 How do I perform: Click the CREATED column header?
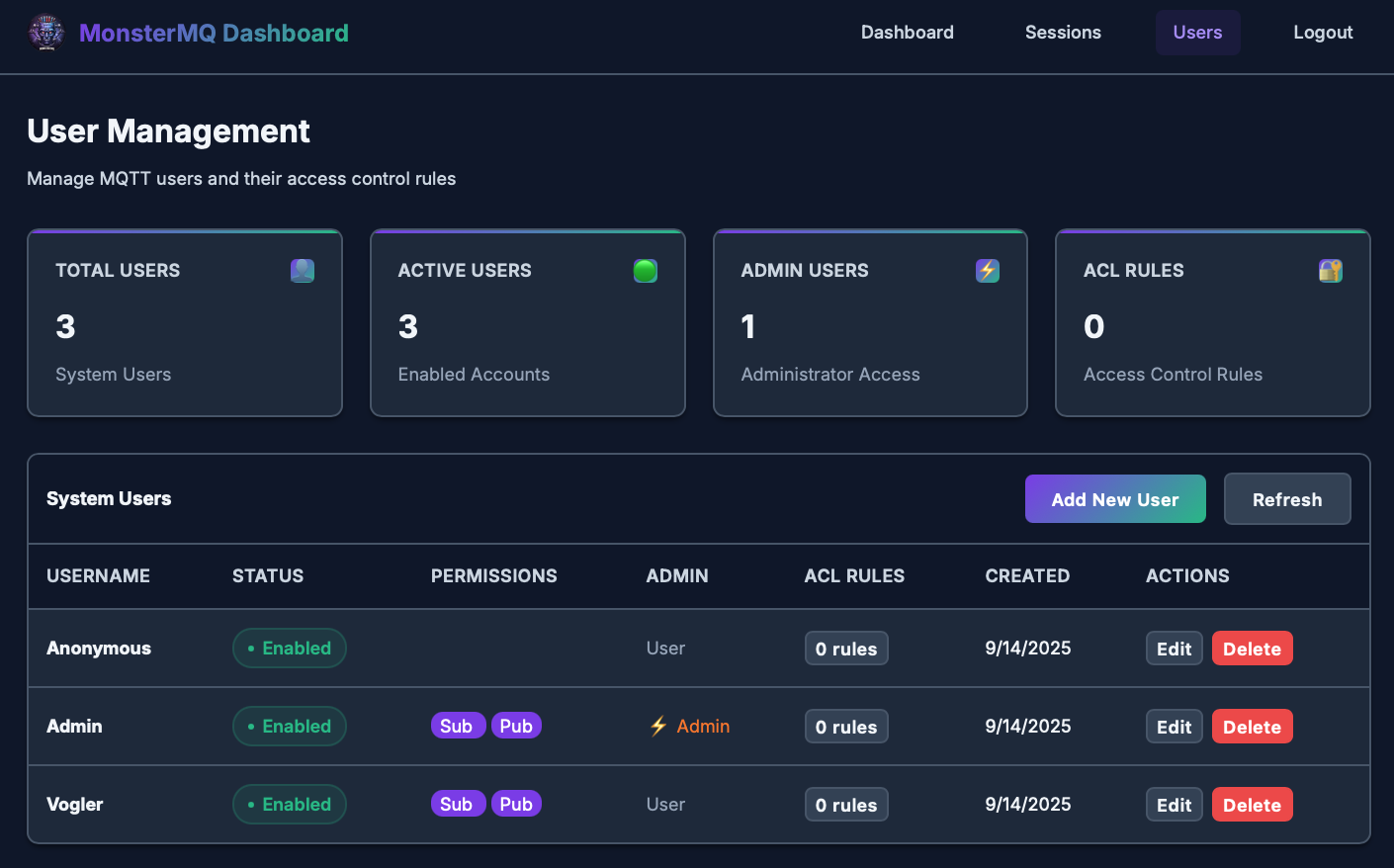point(1027,576)
